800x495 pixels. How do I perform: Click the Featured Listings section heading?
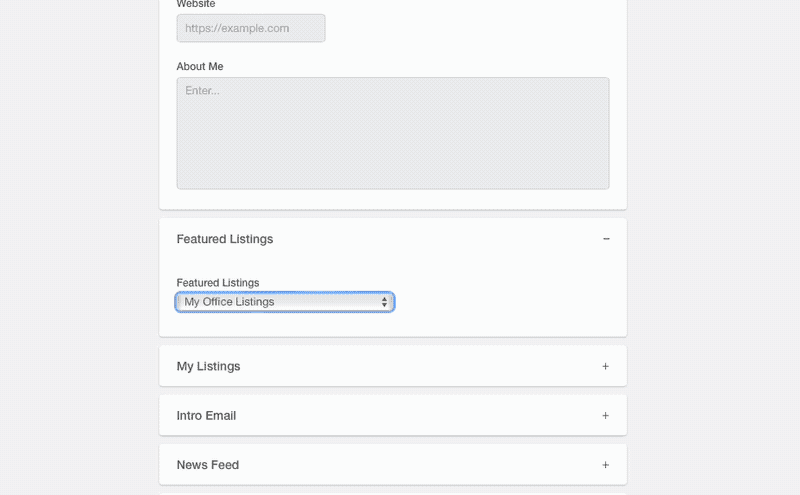225,239
